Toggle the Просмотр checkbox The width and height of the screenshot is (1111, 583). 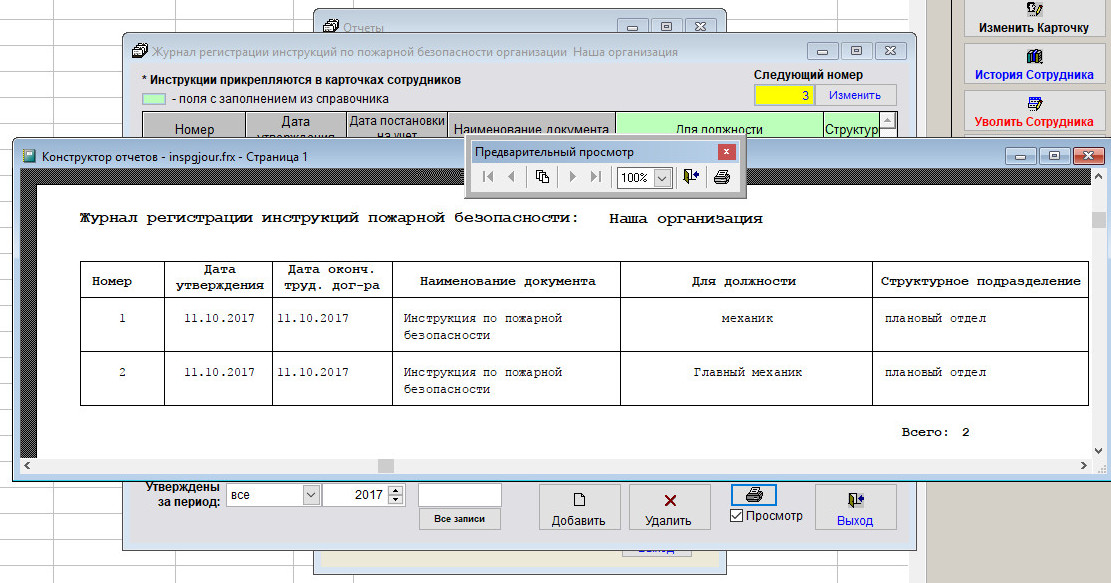737,516
